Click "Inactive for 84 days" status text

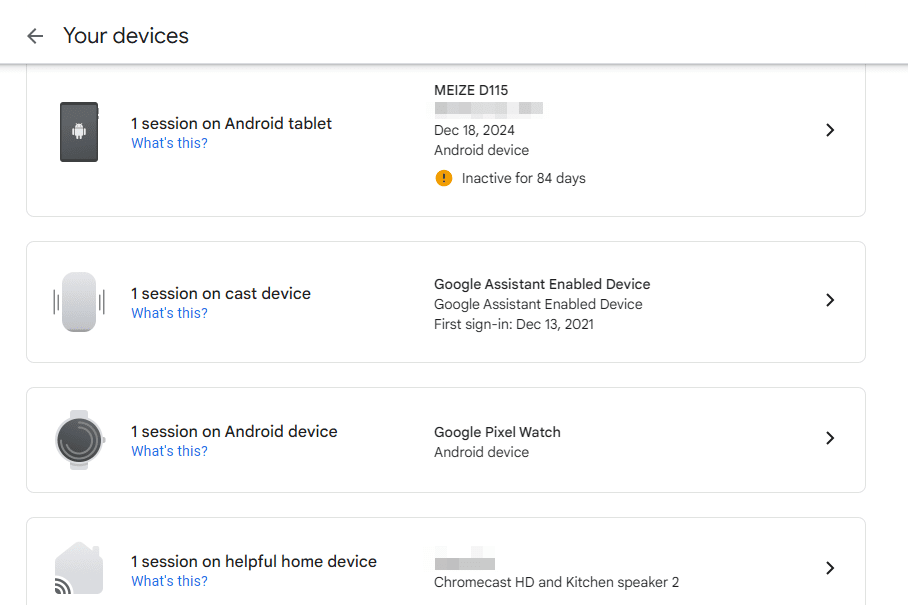coord(523,178)
